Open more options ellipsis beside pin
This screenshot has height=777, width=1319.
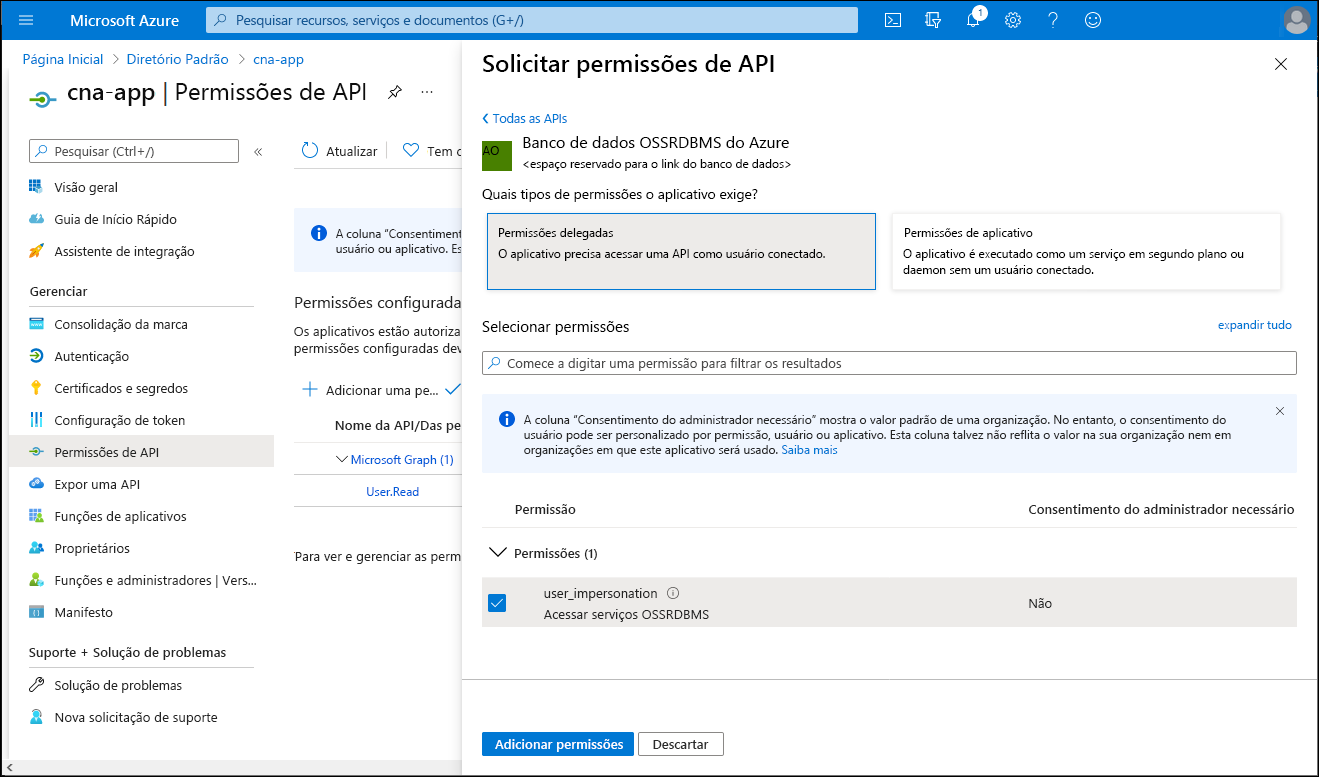pos(427,93)
